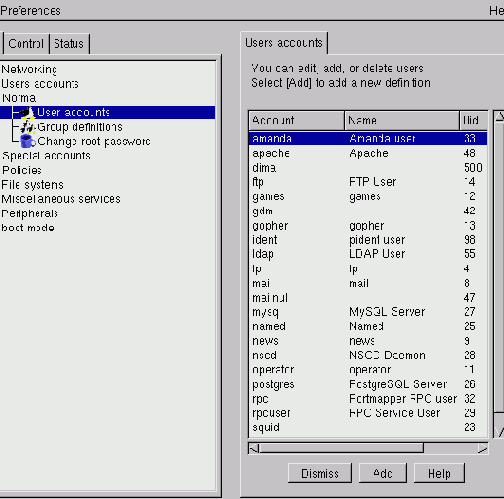Select the lp account row
This screenshot has width=504, height=499.
(368, 269)
